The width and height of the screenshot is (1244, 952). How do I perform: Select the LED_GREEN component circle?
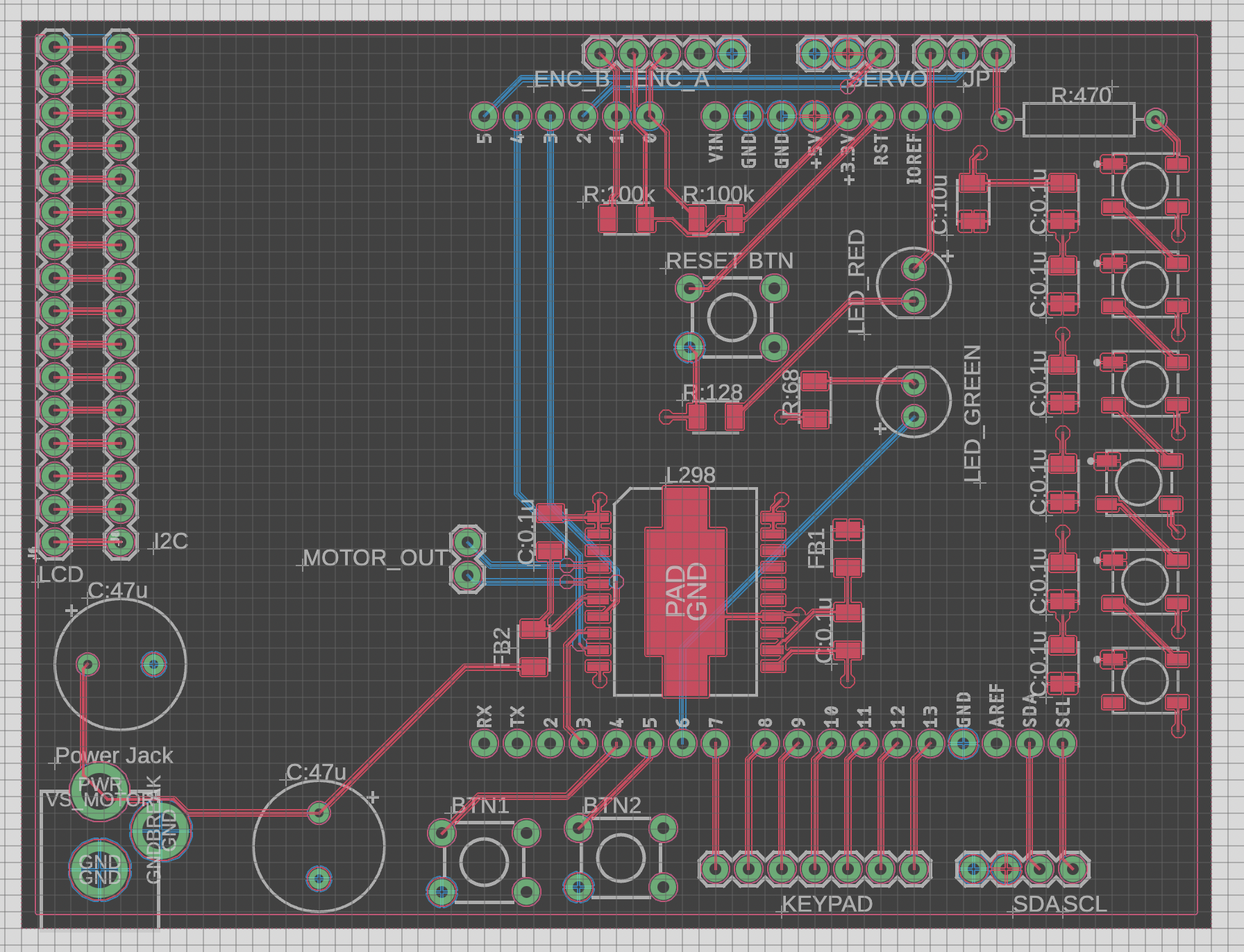tap(914, 402)
